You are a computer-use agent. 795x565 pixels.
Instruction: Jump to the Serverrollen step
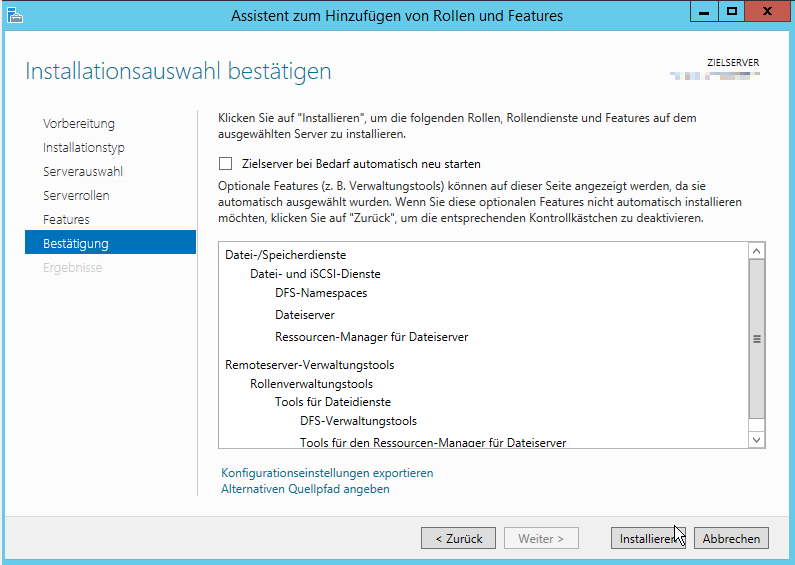(x=76, y=196)
